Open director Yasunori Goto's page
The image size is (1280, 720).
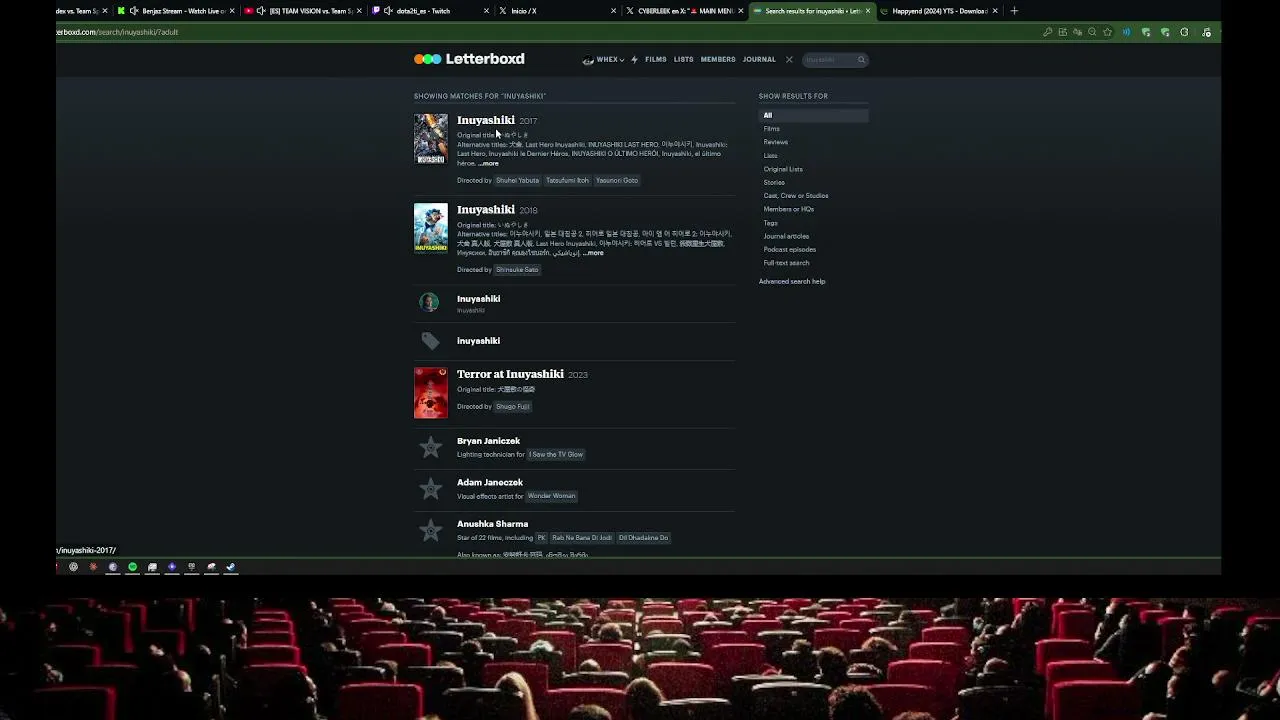(x=617, y=181)
